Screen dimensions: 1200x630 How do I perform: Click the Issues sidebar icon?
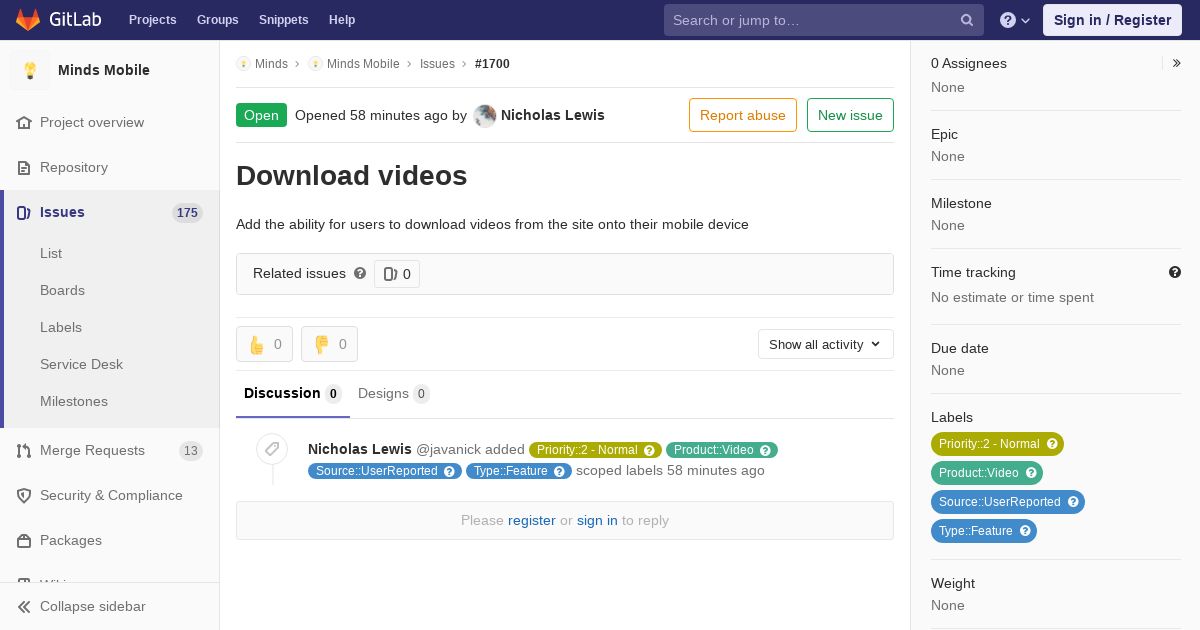point(24,212)
